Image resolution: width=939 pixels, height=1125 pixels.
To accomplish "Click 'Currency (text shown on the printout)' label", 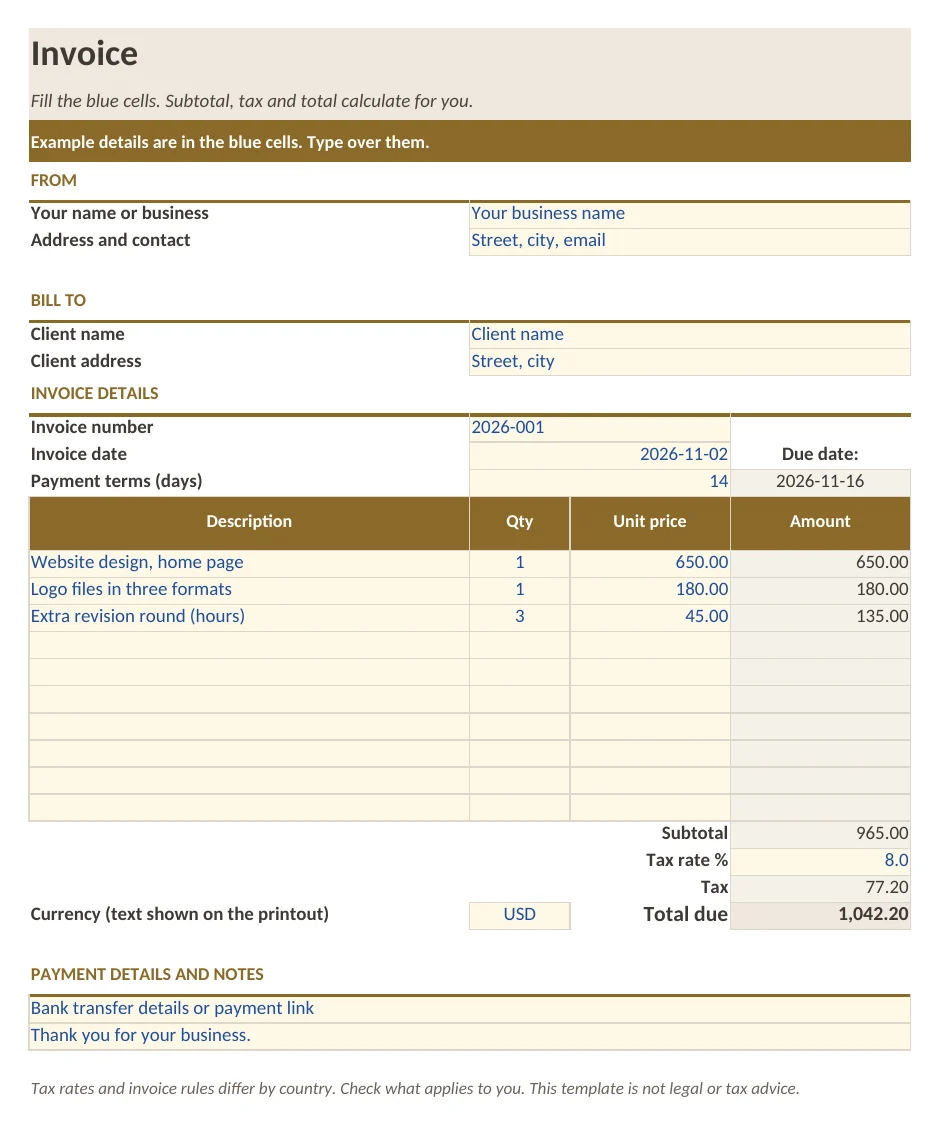I will pyautogui.click(x=179, y=915).
